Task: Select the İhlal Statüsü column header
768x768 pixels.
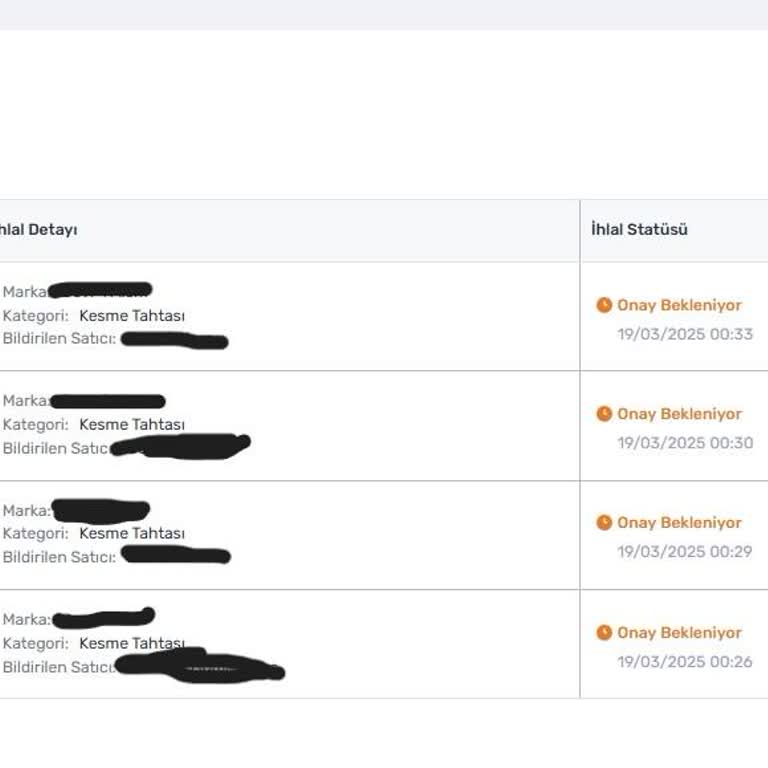Action: click(x=639, y=229)
